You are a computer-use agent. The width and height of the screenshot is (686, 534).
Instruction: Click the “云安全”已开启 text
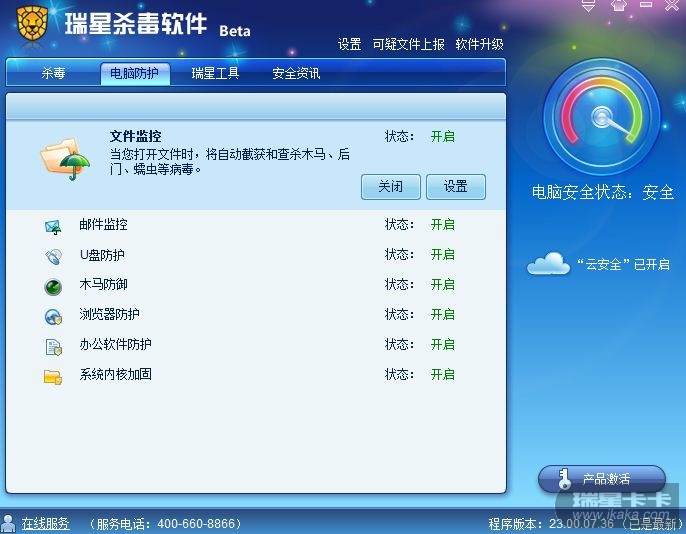623,264
